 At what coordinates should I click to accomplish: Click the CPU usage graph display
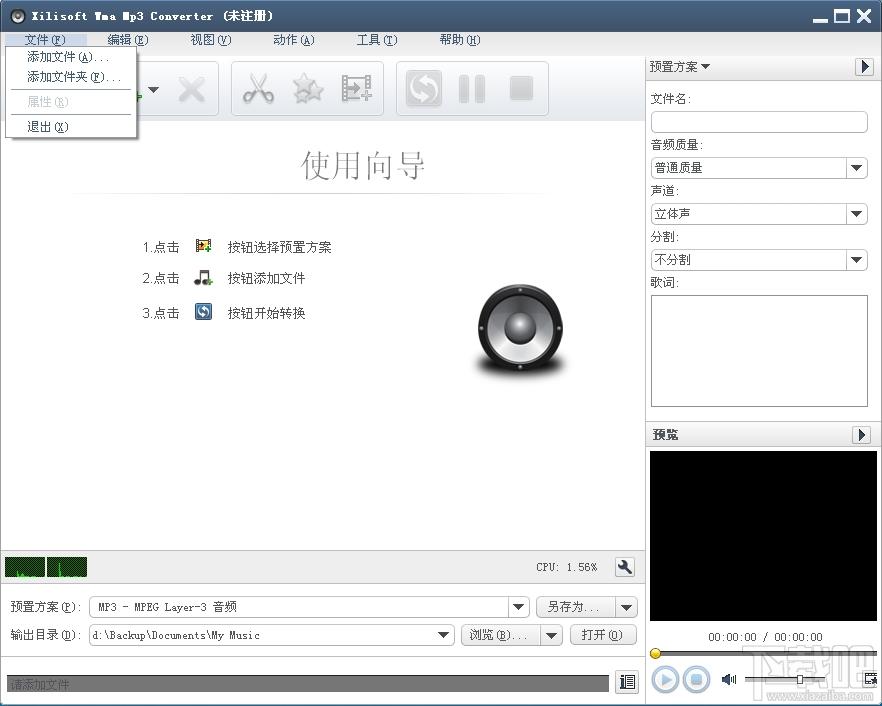pyautogui.click(x=46, y=567)
